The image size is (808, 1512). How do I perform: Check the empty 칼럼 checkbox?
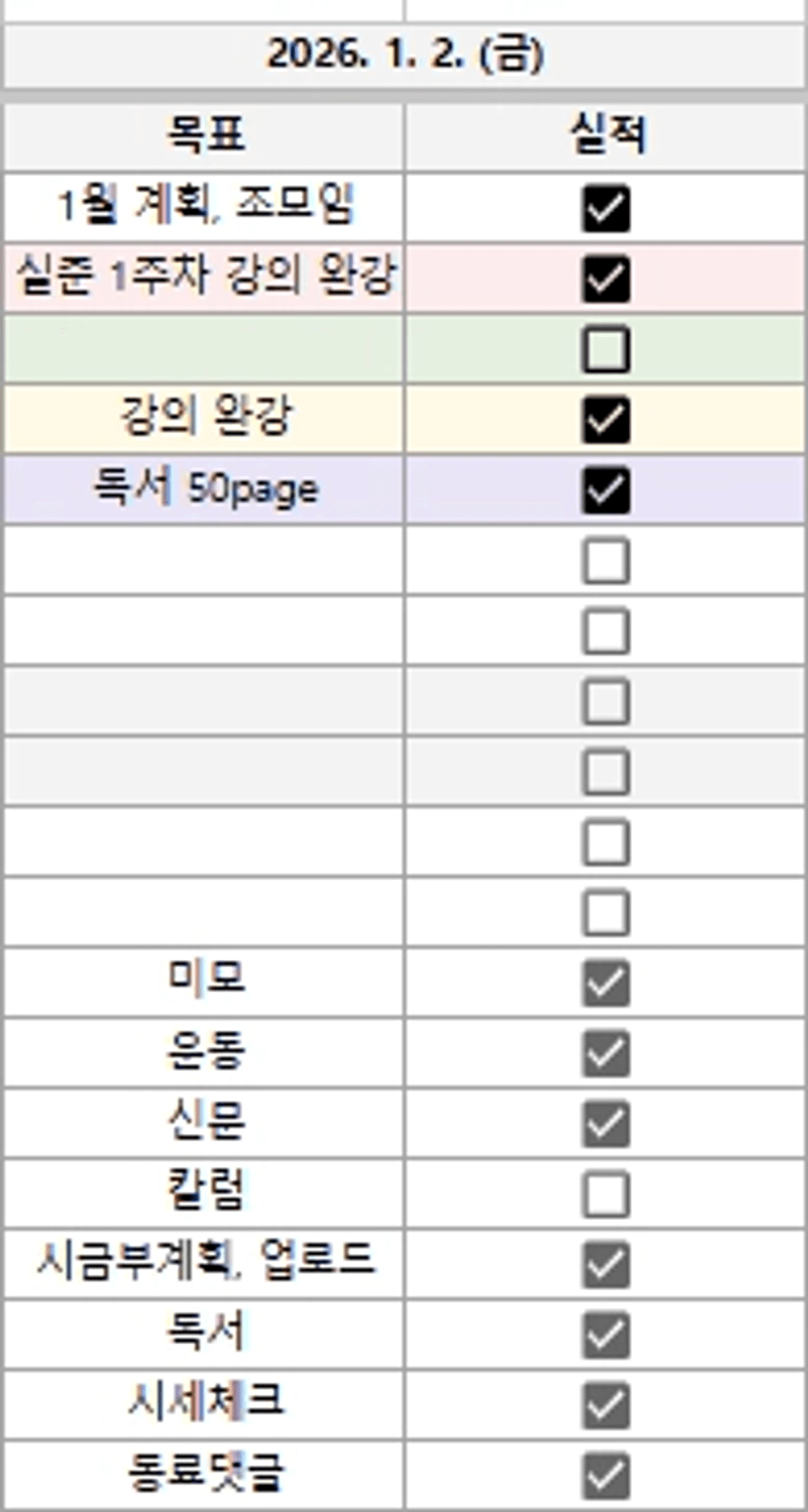click(x=606, y=1194)
